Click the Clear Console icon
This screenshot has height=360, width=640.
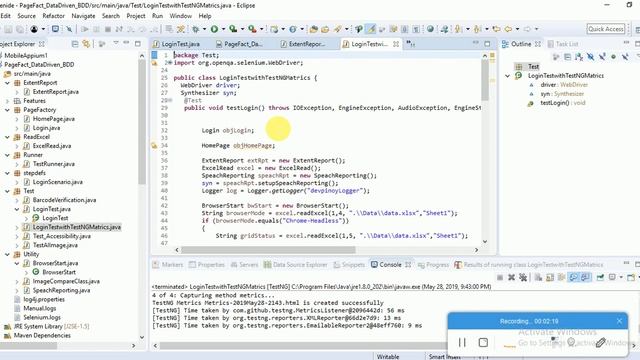538,277
